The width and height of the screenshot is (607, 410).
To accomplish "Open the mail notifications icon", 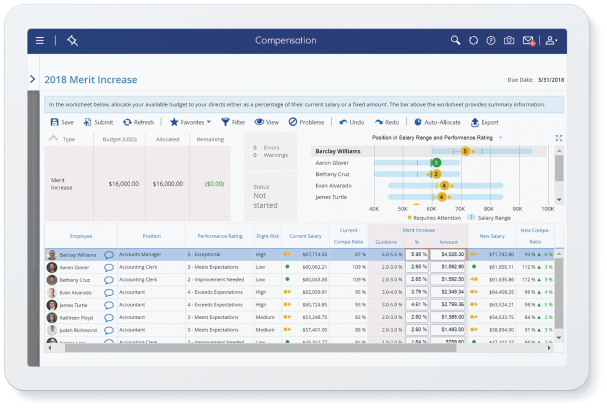I will (x=528, y=41).
